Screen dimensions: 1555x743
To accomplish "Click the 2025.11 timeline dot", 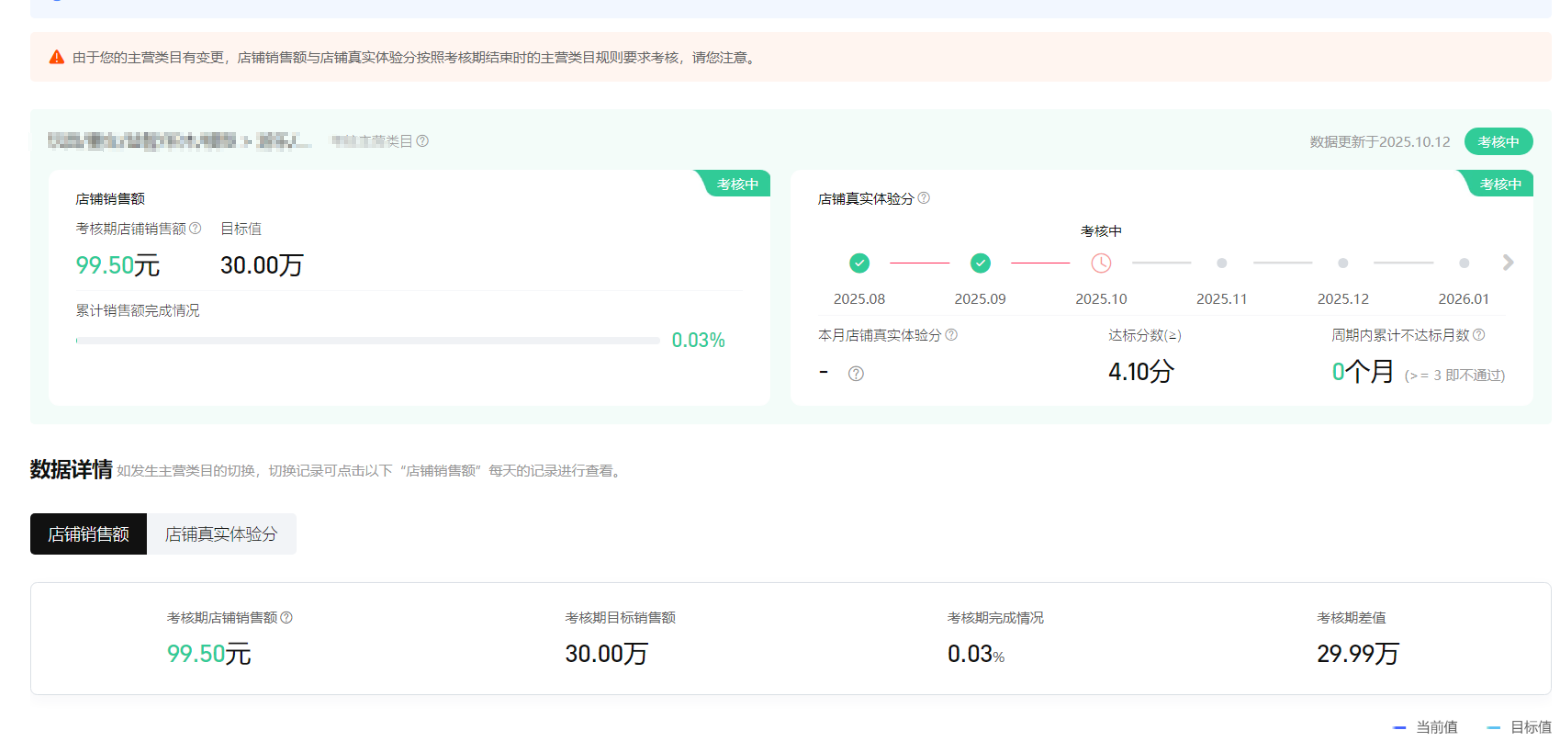I will tap(1222, 263).
